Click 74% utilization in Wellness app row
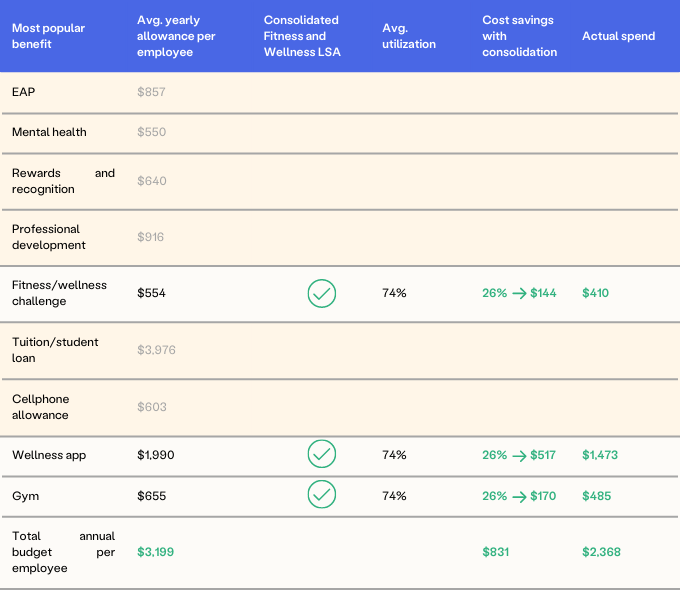Viewport: 680px width, 590px height. coord(394,455)
